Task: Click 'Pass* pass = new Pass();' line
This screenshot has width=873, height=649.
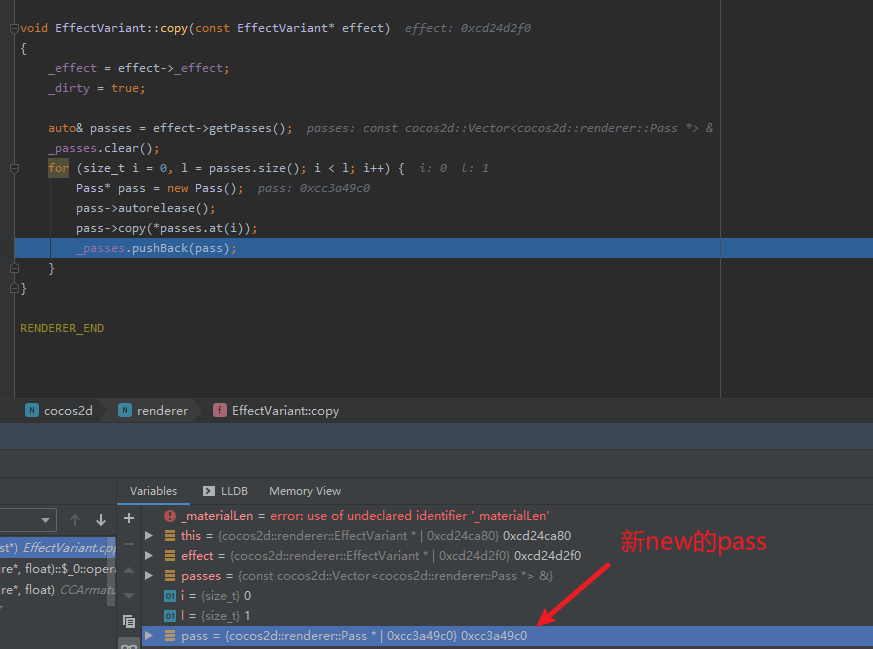Action: tap(160, 188)
